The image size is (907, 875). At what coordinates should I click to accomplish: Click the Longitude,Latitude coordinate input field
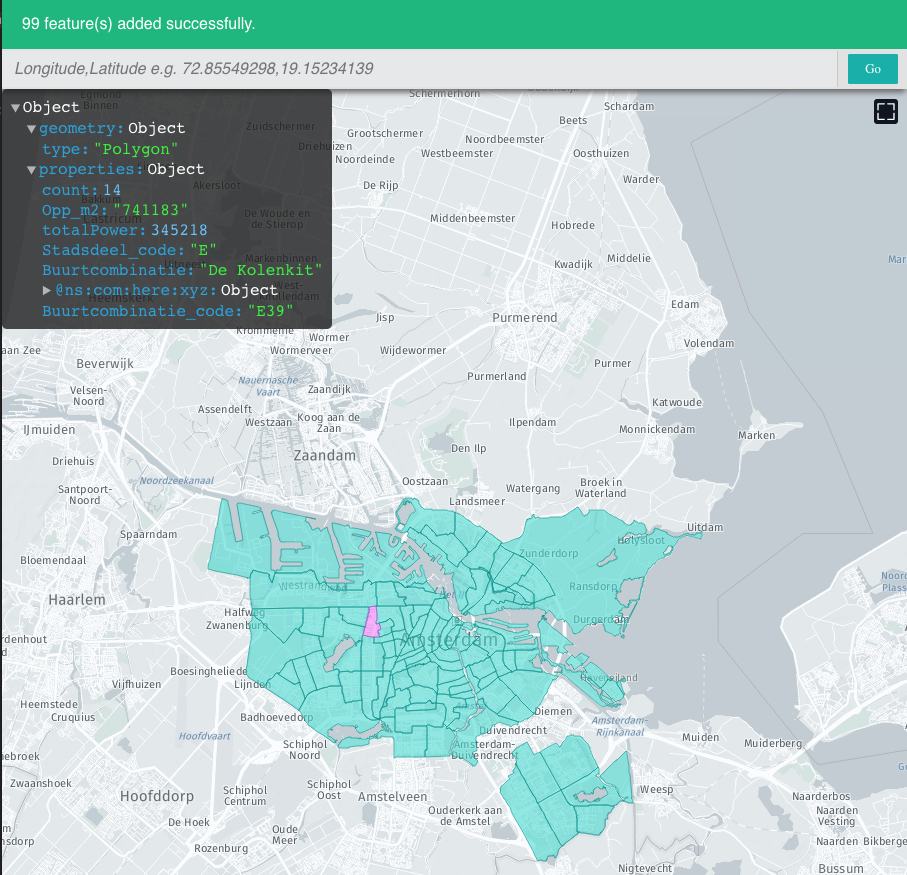pos(400,68)
